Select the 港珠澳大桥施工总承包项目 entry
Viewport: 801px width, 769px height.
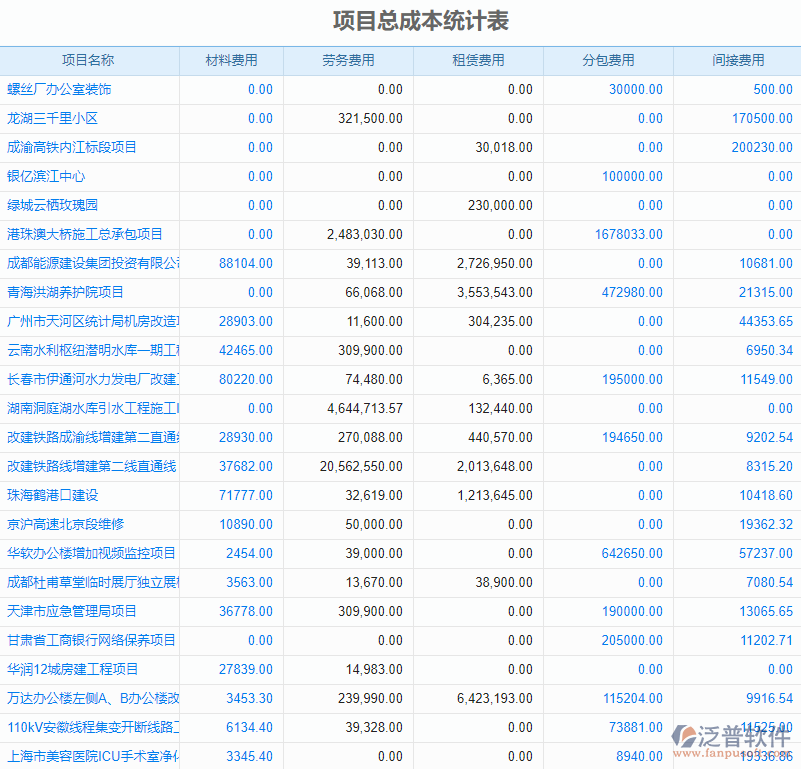click(x=85, y=234)
